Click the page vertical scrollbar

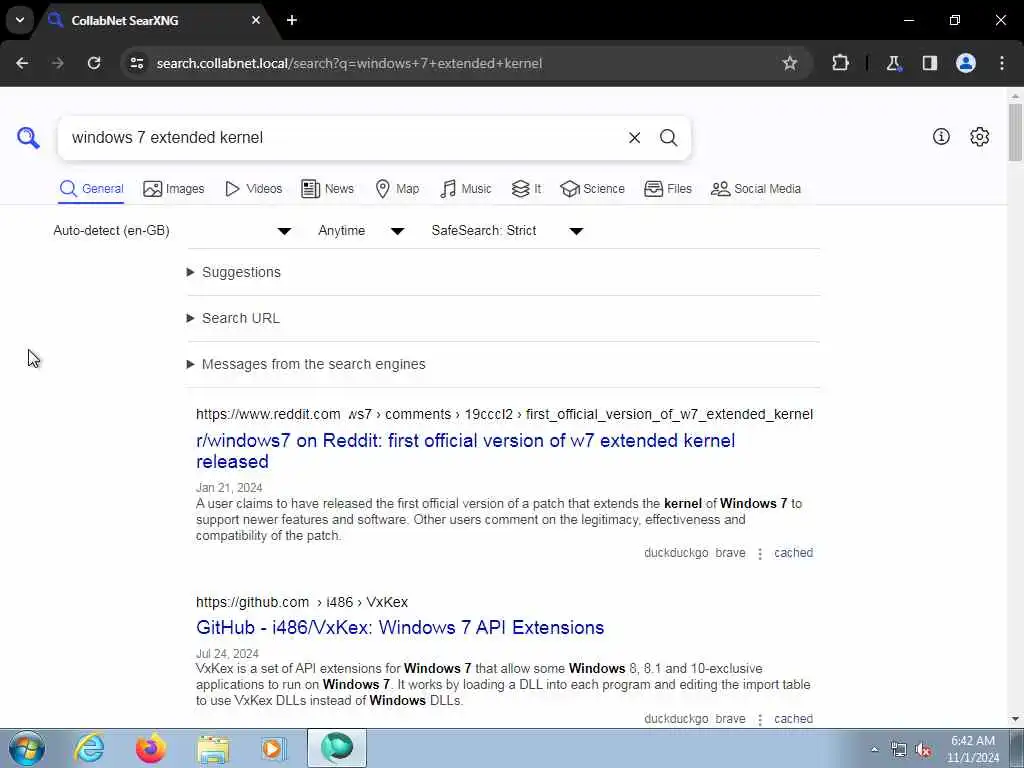coord(1015,133)
